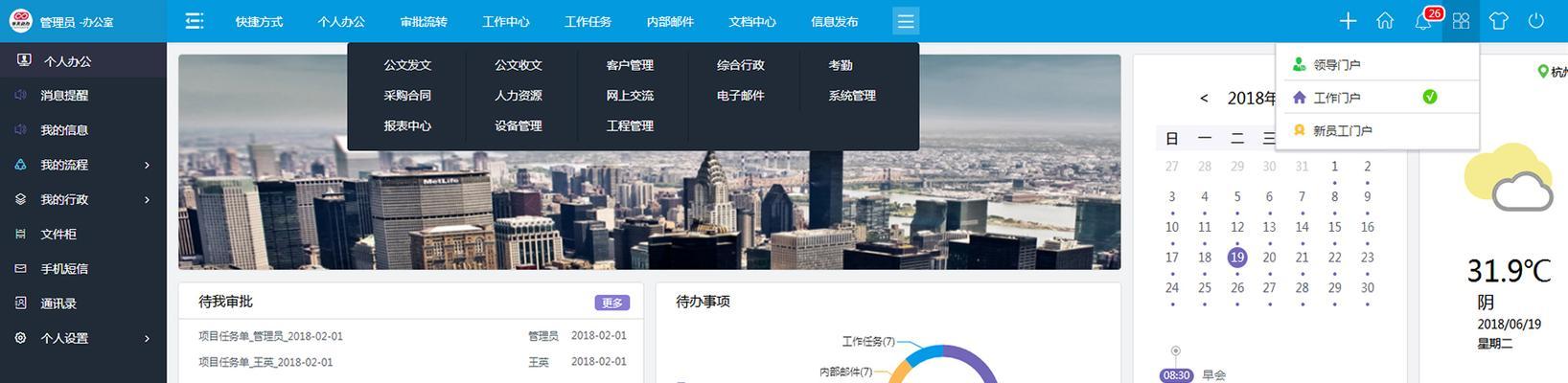1568x383 pixels.
Task: Open 审批流转 top menu
Action: (424, 21)
